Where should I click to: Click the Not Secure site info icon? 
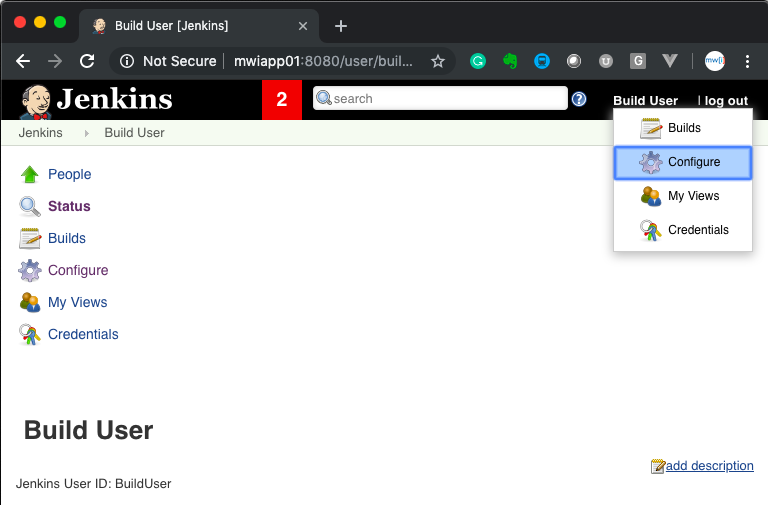tap(127, 61)
